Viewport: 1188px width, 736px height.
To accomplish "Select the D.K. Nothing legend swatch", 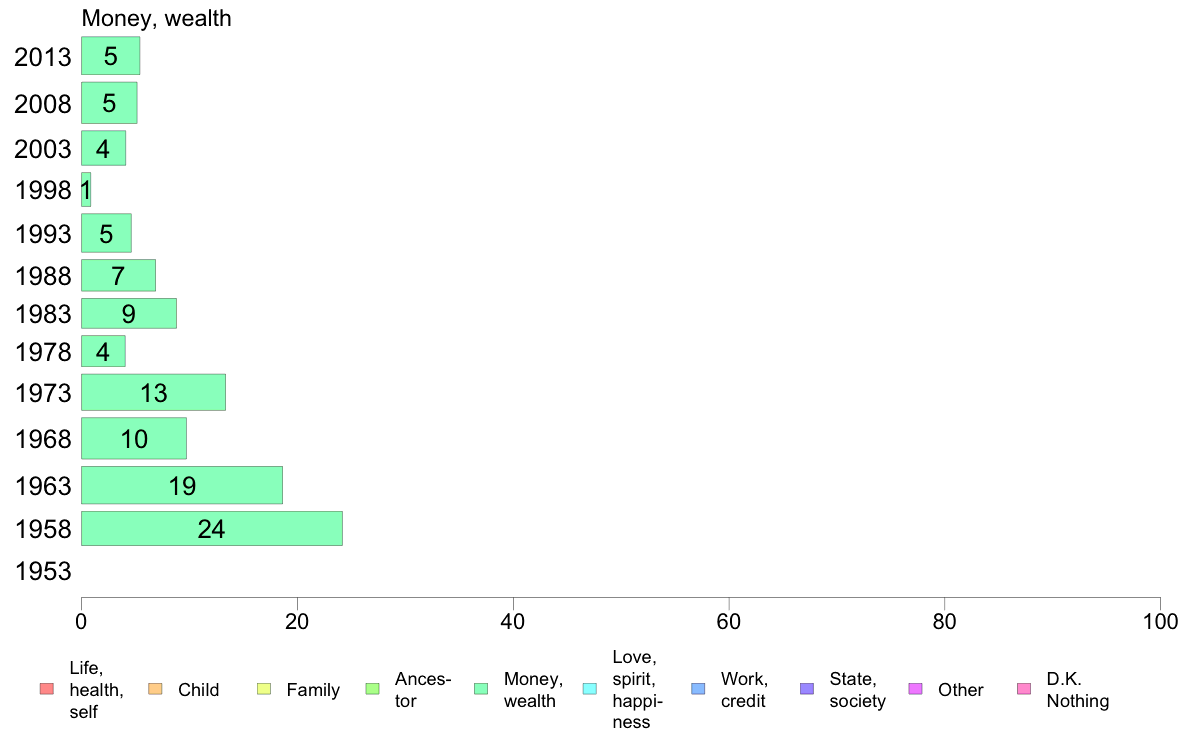I will click(1024, 689).
